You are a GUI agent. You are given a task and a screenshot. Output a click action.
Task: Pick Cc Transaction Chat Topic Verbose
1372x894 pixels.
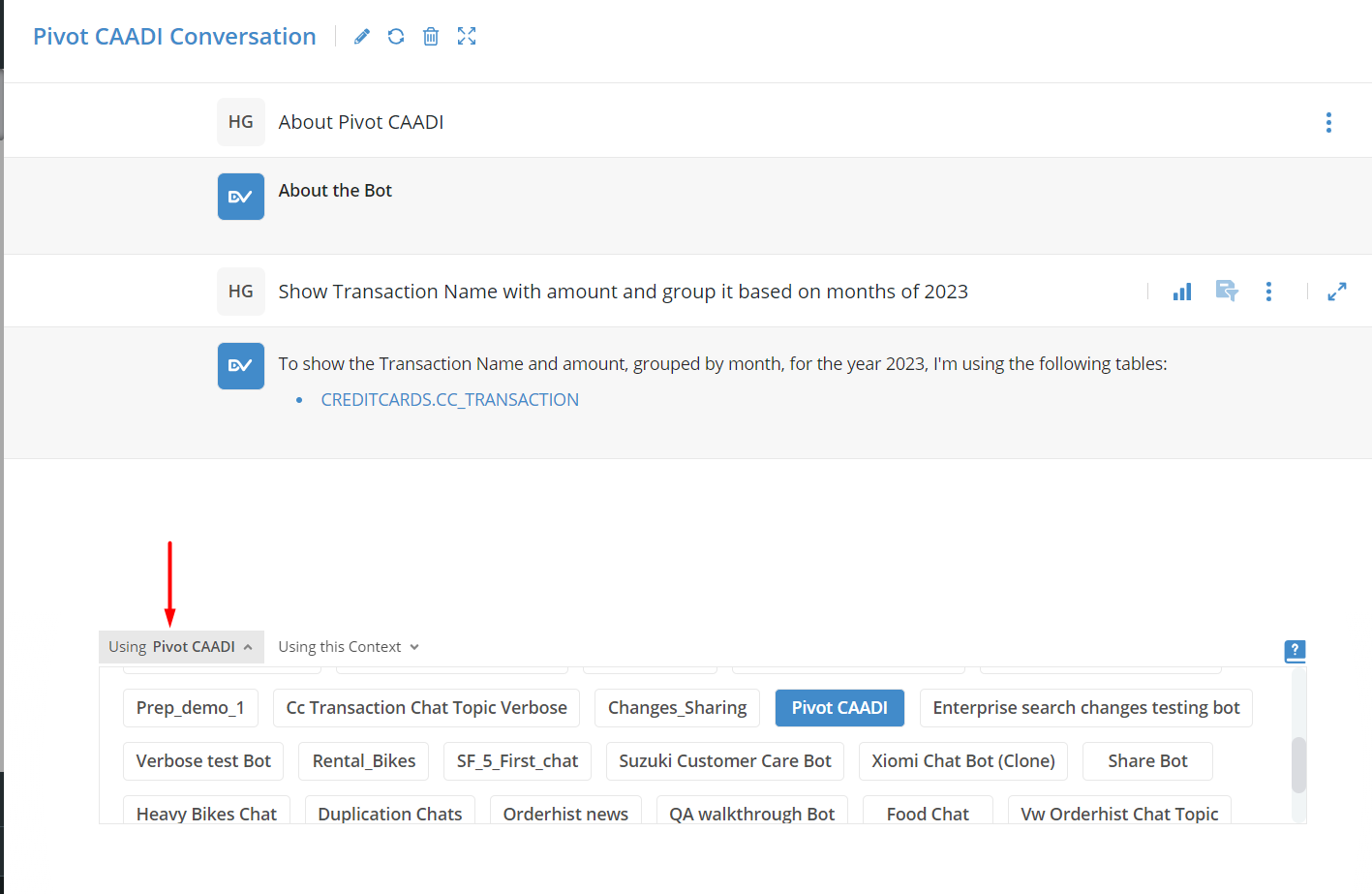tap(427, 708)
